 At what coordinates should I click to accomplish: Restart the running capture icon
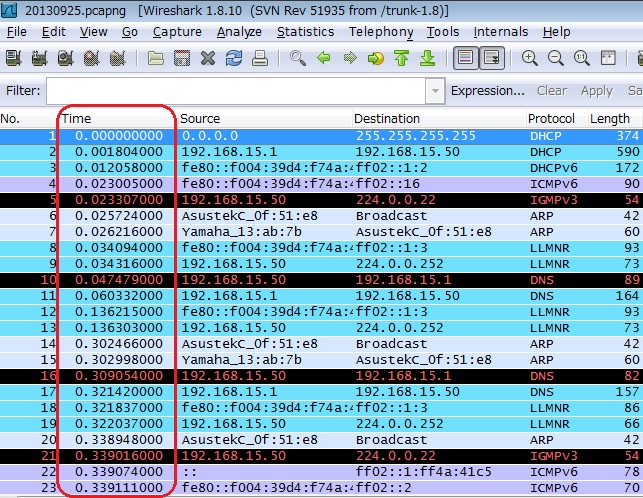click(x=117, y=58)
